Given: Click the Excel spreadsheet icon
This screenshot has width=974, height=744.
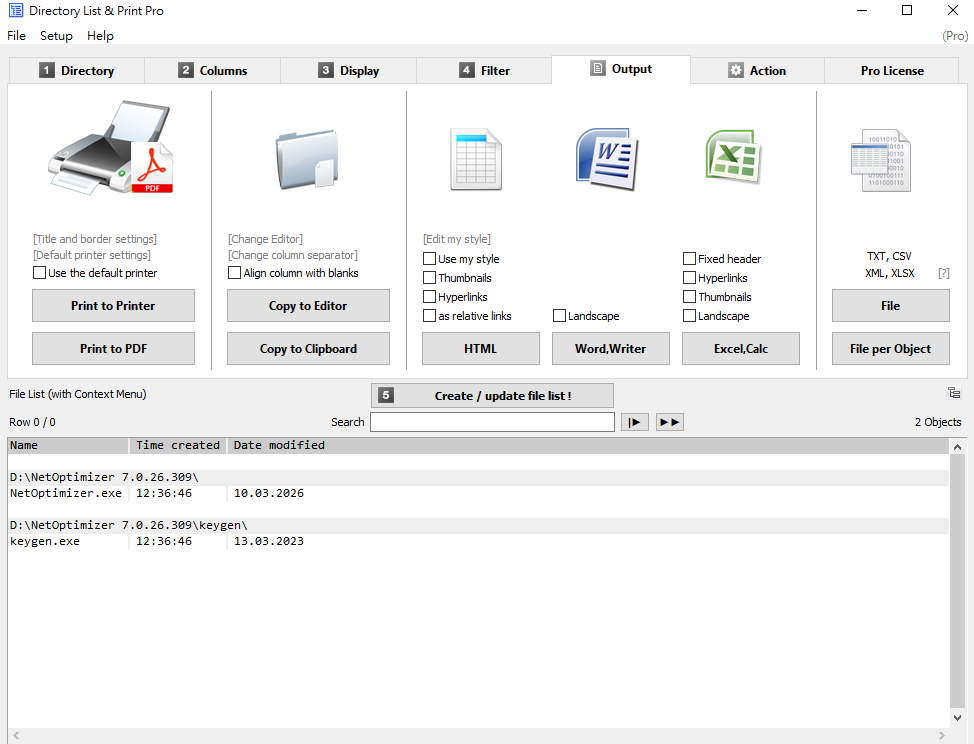Looking at the screenshot, I should pos(734,156).
